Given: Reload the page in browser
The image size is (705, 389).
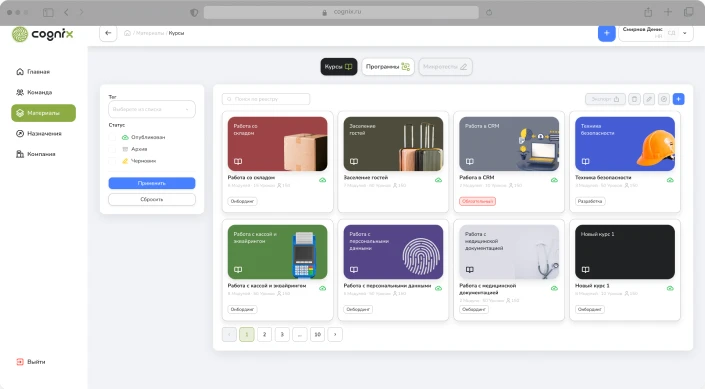Looking at the screenshot, I should [x=489, y=12].
